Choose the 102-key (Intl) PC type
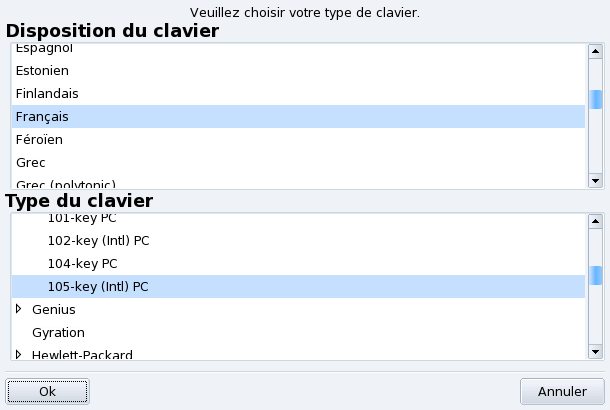 pyautogui.click(x=98, y=241)
